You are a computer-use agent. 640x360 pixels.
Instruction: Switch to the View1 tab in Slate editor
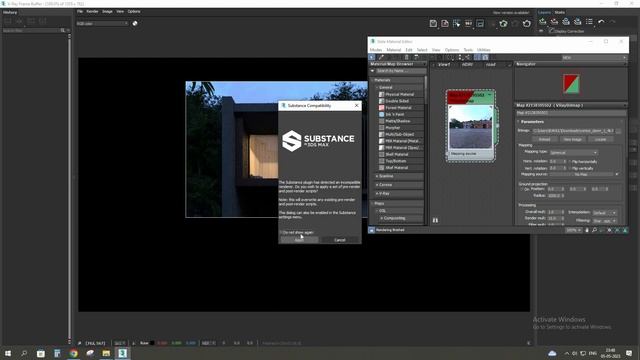coord(444,64)
